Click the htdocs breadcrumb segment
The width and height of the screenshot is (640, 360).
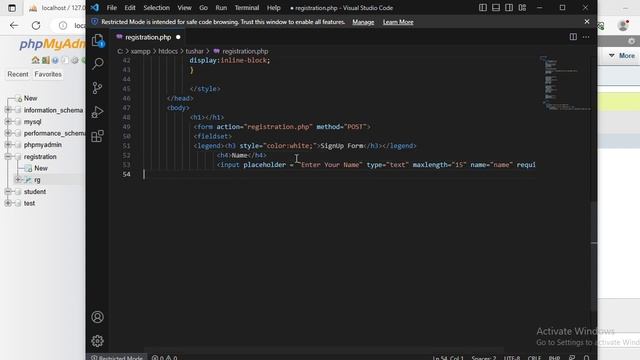pyautogui.click(x=168, y=51)
